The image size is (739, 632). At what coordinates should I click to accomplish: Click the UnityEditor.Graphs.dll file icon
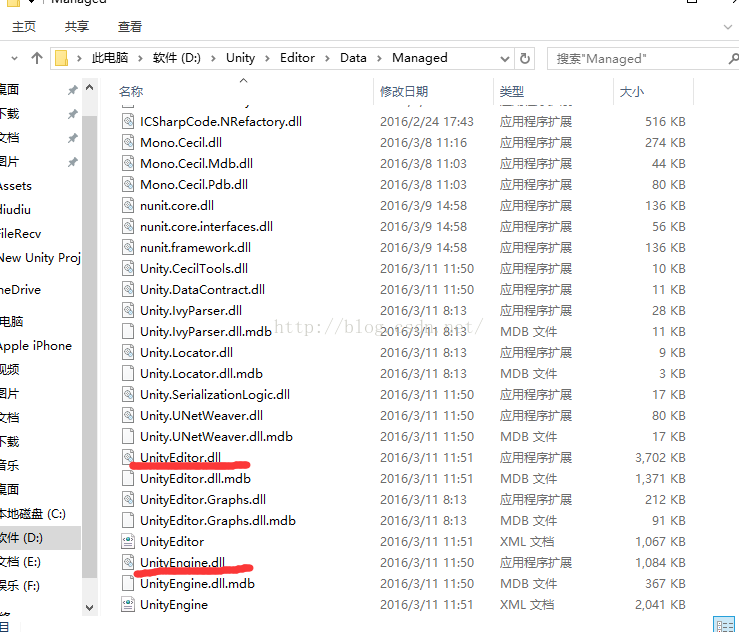pyautogui.click(x=128, y=500)
